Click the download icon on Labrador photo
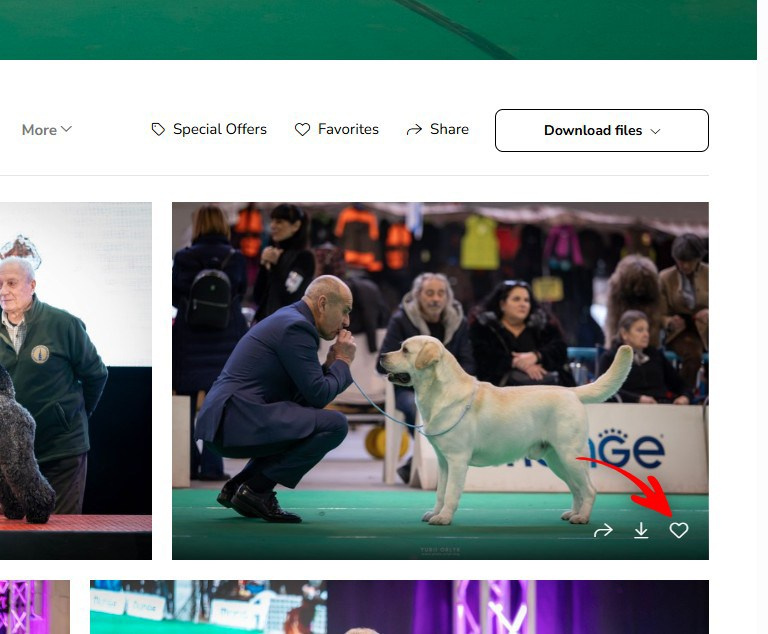The width and height of the screenshot is (768, 634). [641, 531]
